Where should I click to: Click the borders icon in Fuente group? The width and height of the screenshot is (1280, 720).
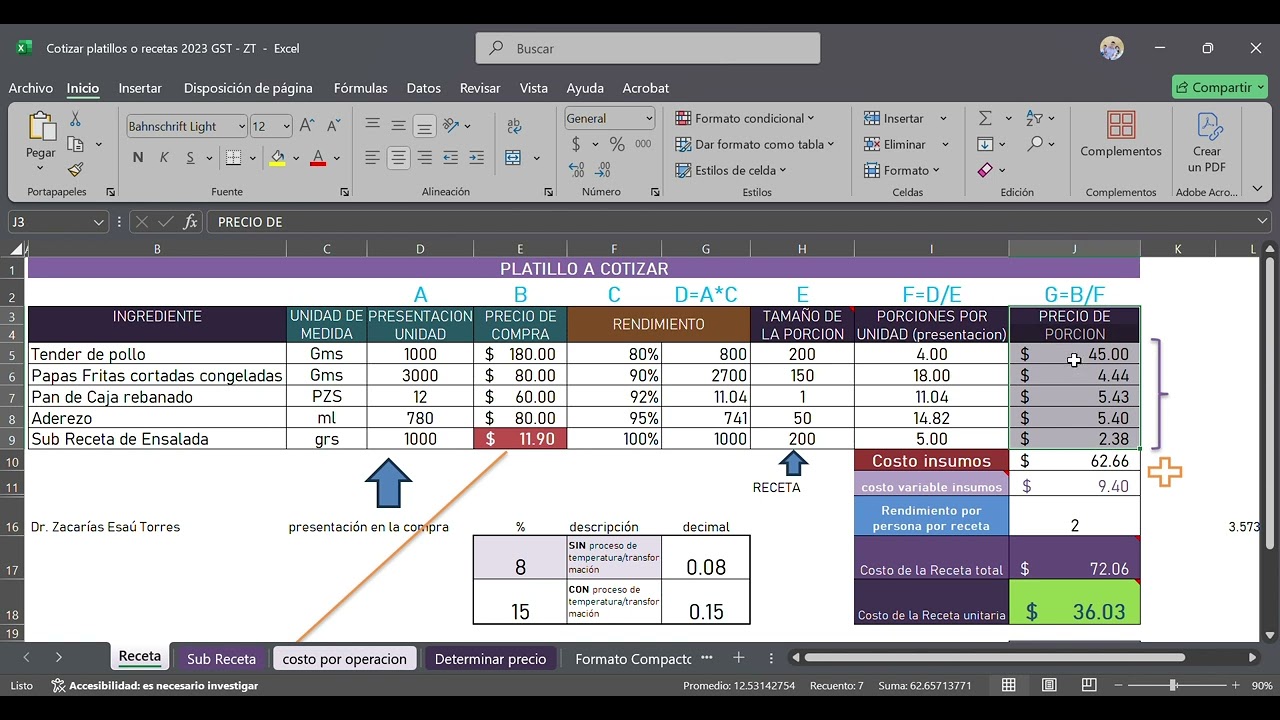point(233,158)
